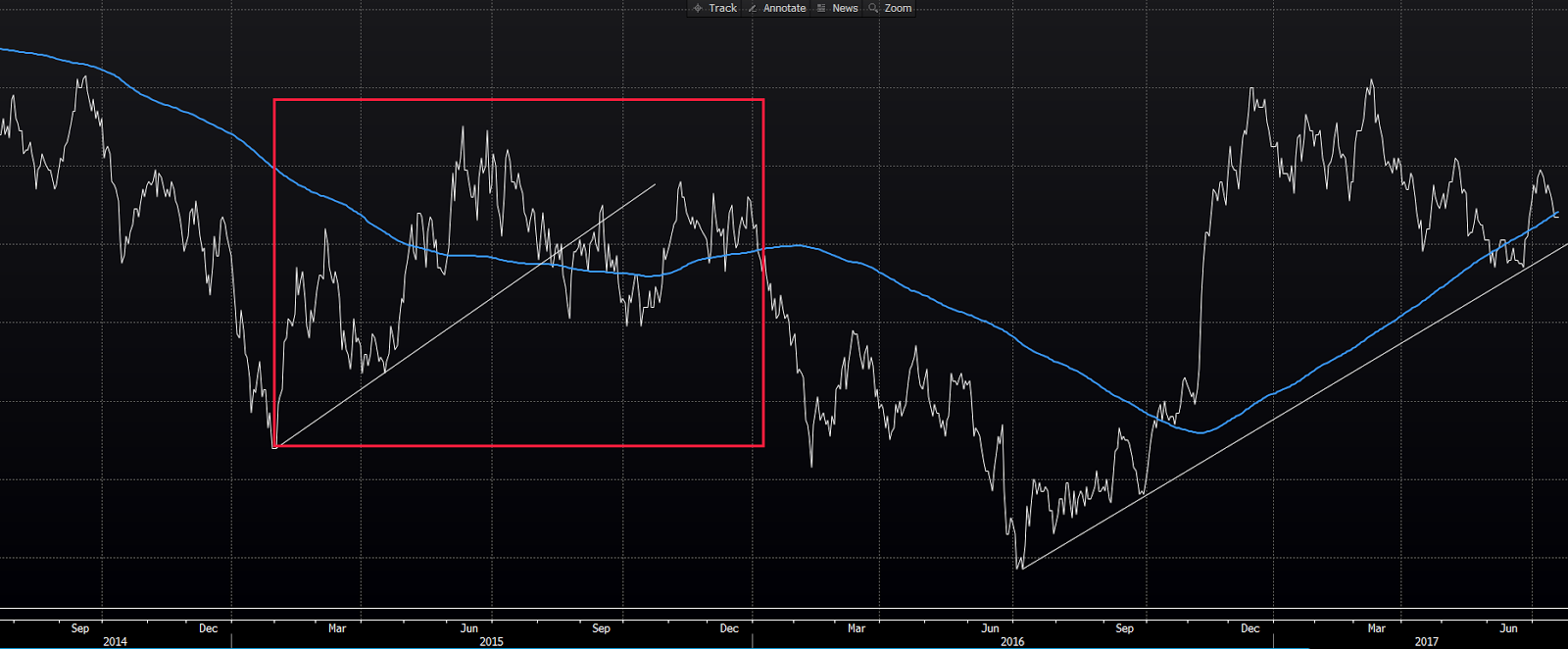Click the Mar 2015 axis label
The image size is (1568, 649).
(337, 628)
